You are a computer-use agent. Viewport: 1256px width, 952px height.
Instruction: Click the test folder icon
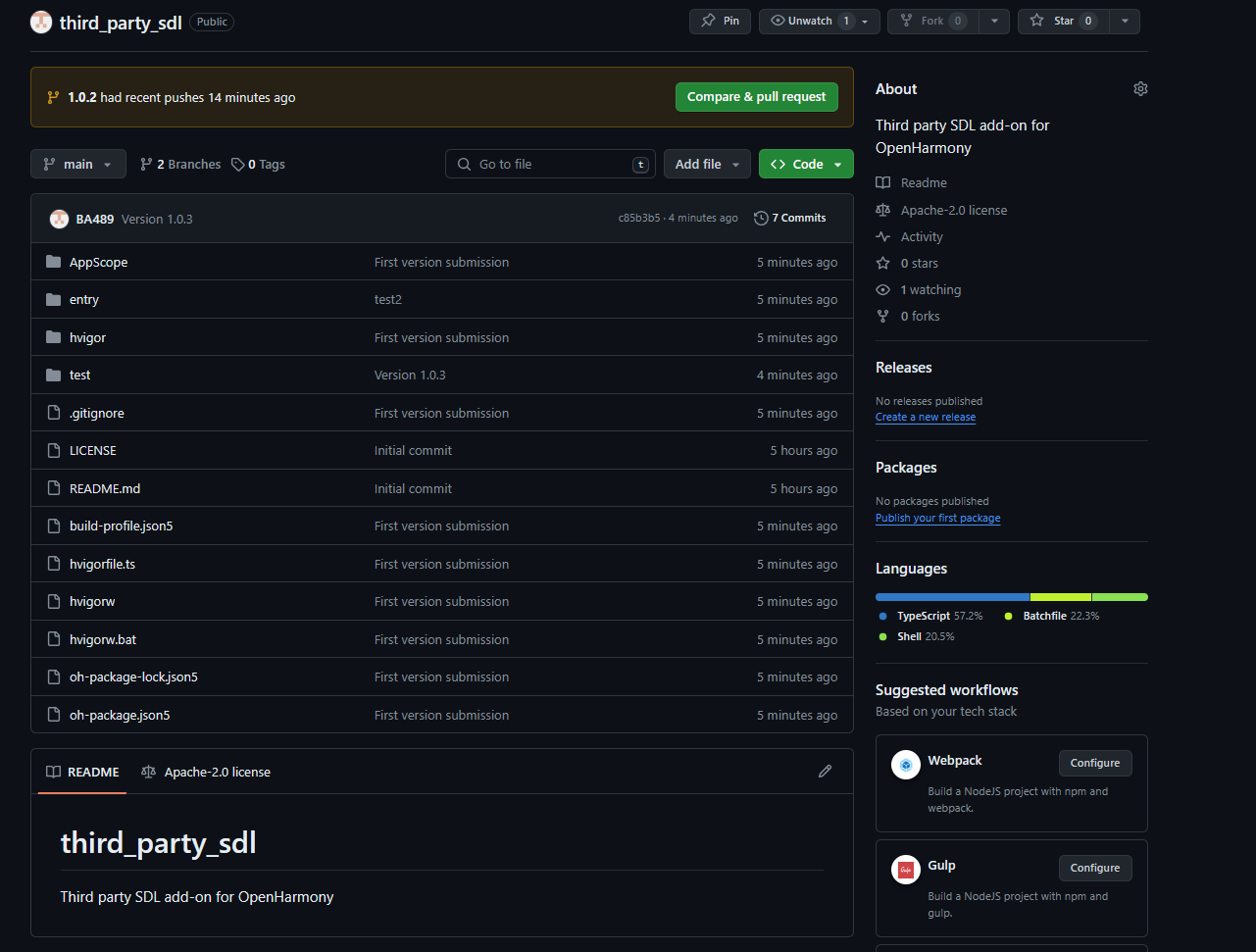(x=54, y=375)
